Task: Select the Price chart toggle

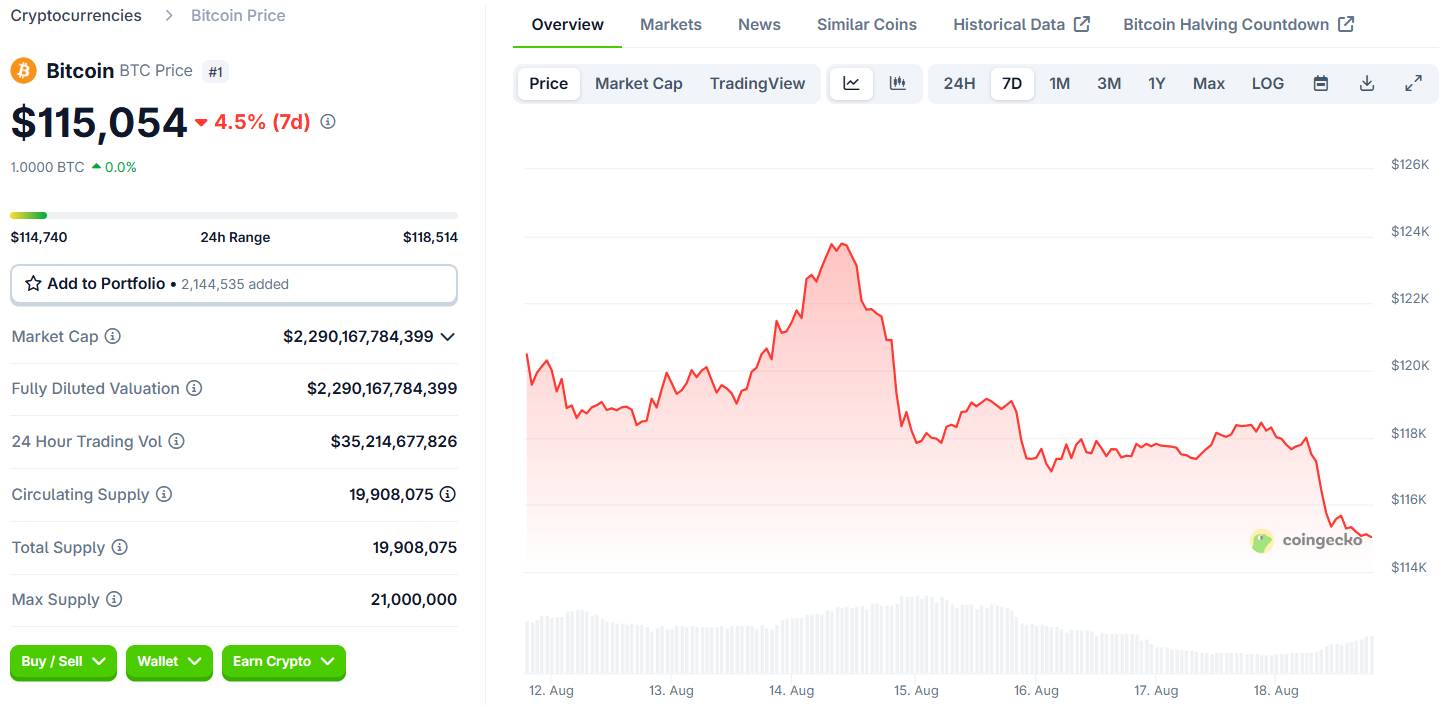Action: [x=548, y=83]
